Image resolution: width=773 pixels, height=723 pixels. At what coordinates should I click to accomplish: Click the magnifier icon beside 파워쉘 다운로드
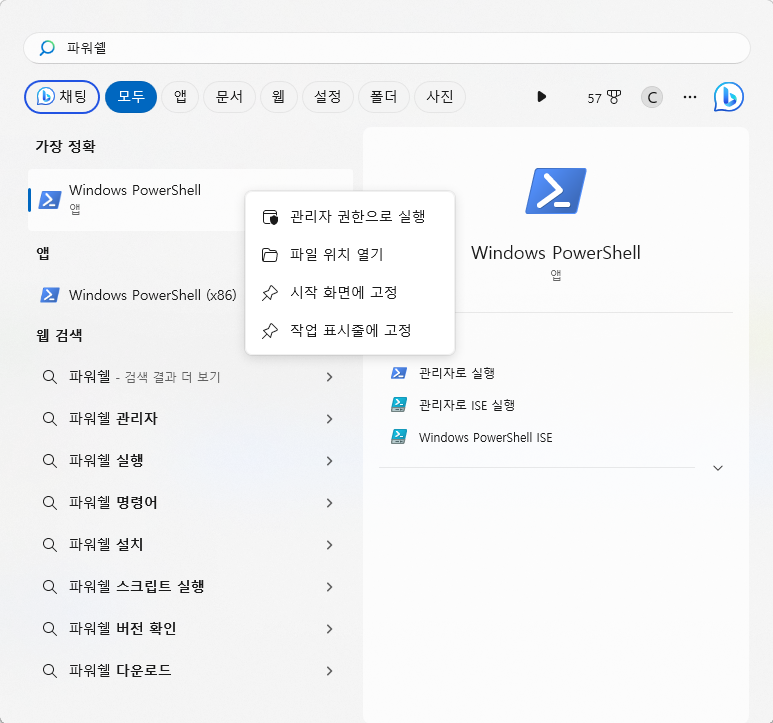click(49, 671)
